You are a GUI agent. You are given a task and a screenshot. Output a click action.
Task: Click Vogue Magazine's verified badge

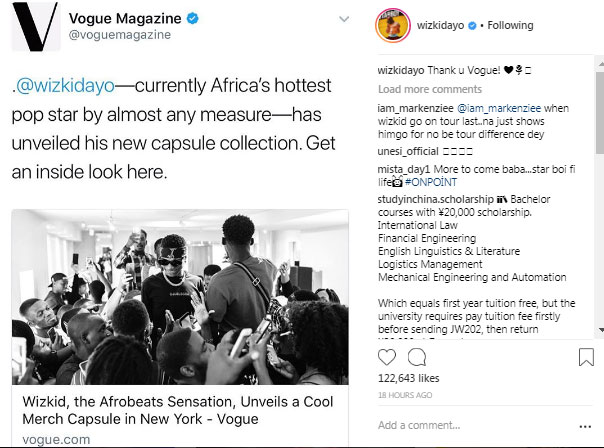(187, 18)
